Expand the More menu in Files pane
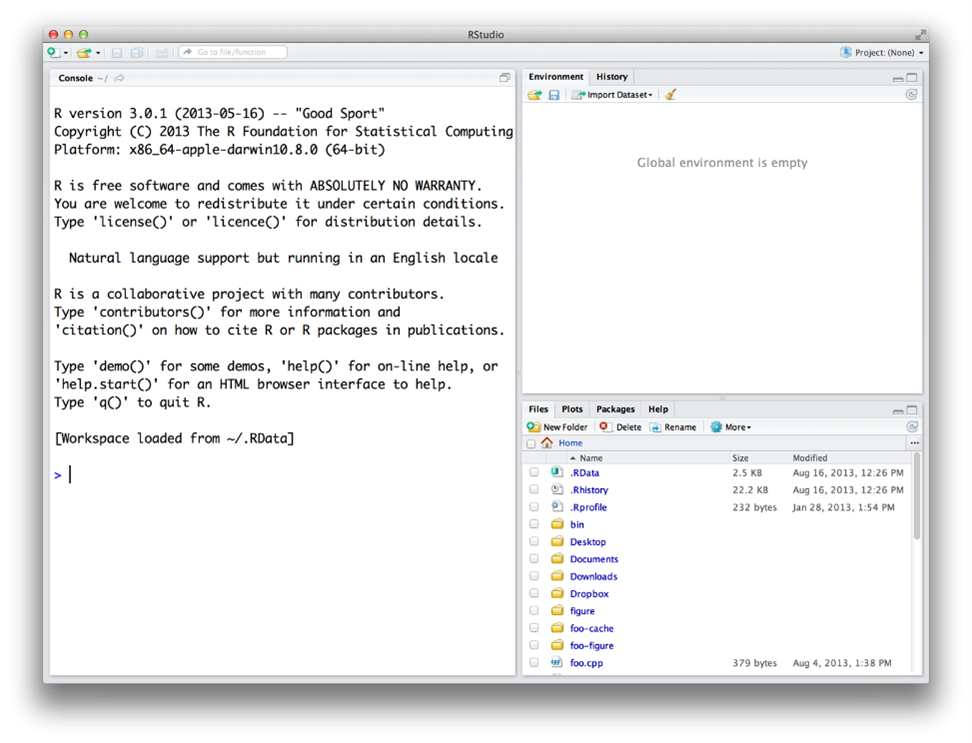The height and width of the screenshot is (743, 972). (731, 427)
